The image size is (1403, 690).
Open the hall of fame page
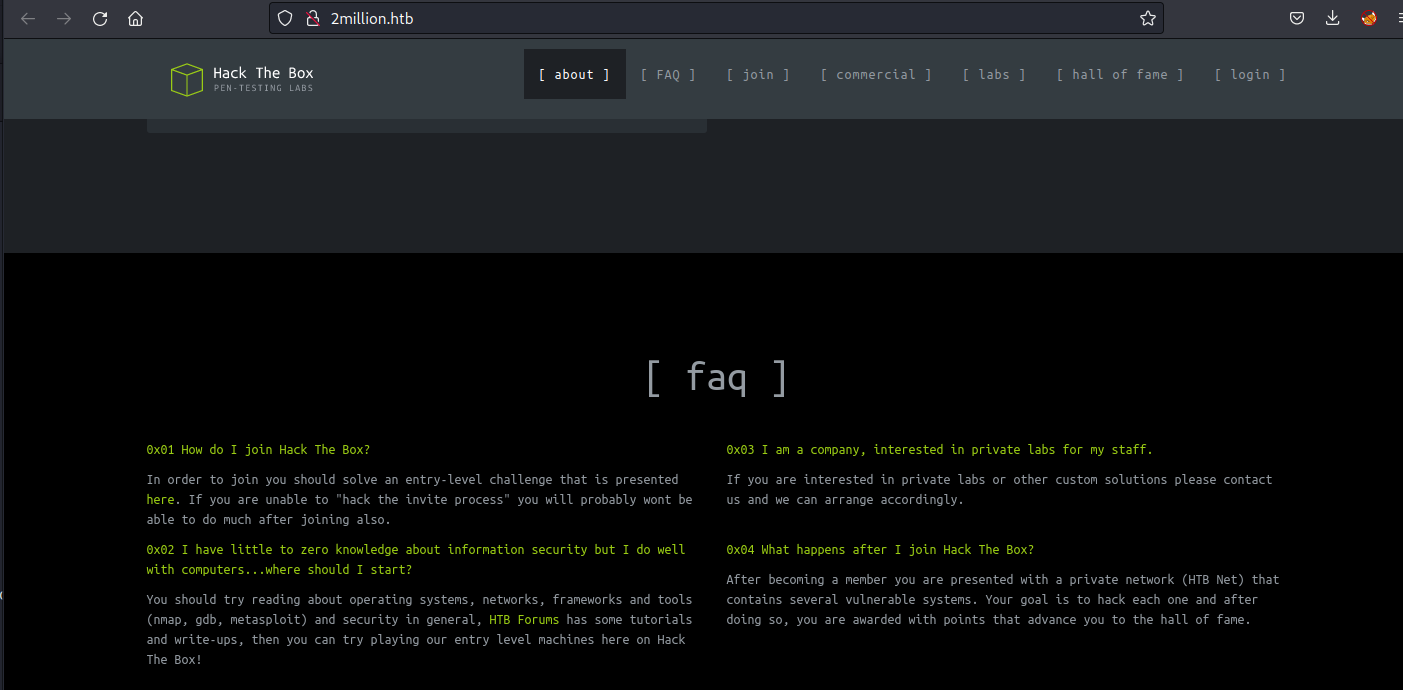pos(1119,74)
